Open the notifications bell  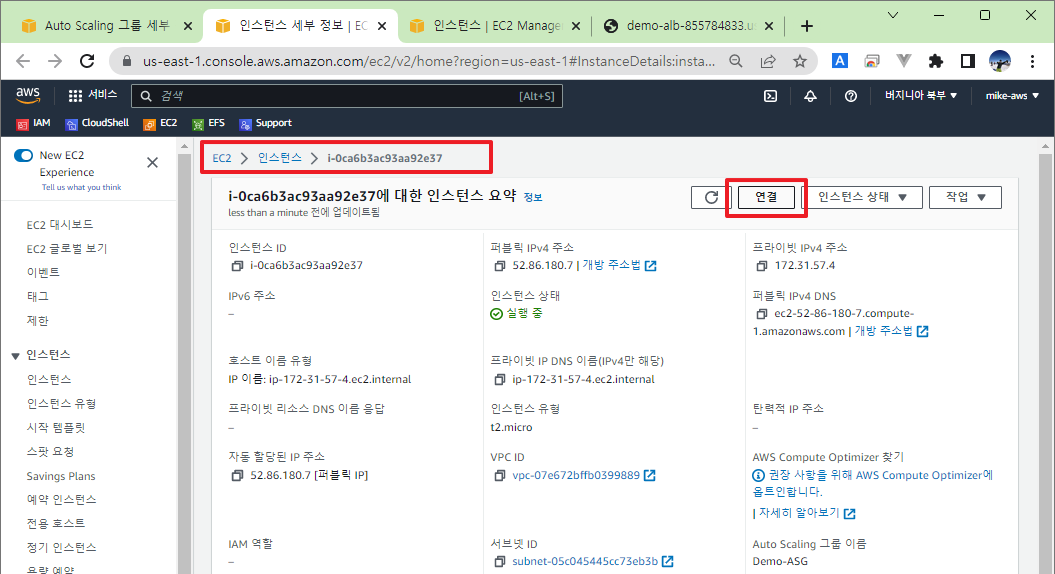[x=810, y=96]
